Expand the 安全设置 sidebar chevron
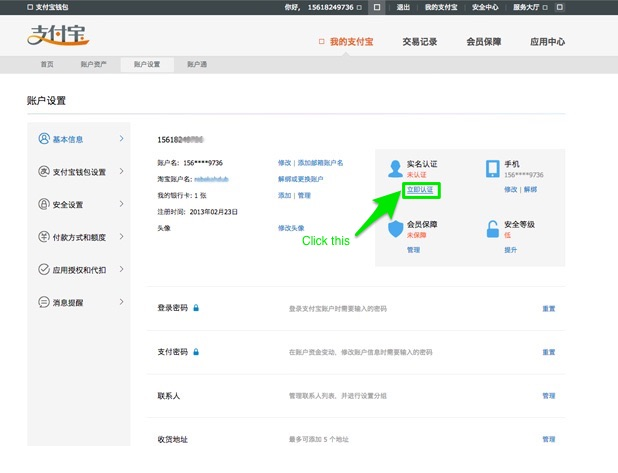The width and height of the screenshot is (618, 473). tap(121, 204)
